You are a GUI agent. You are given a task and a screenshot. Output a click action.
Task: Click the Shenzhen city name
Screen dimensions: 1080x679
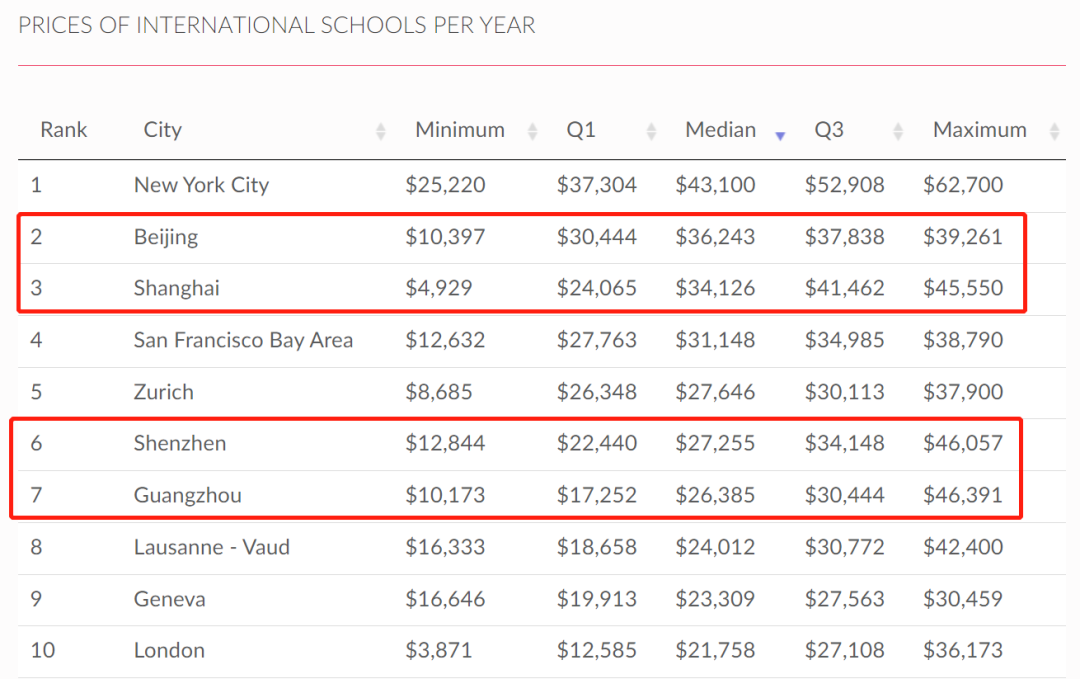[180, 443]
